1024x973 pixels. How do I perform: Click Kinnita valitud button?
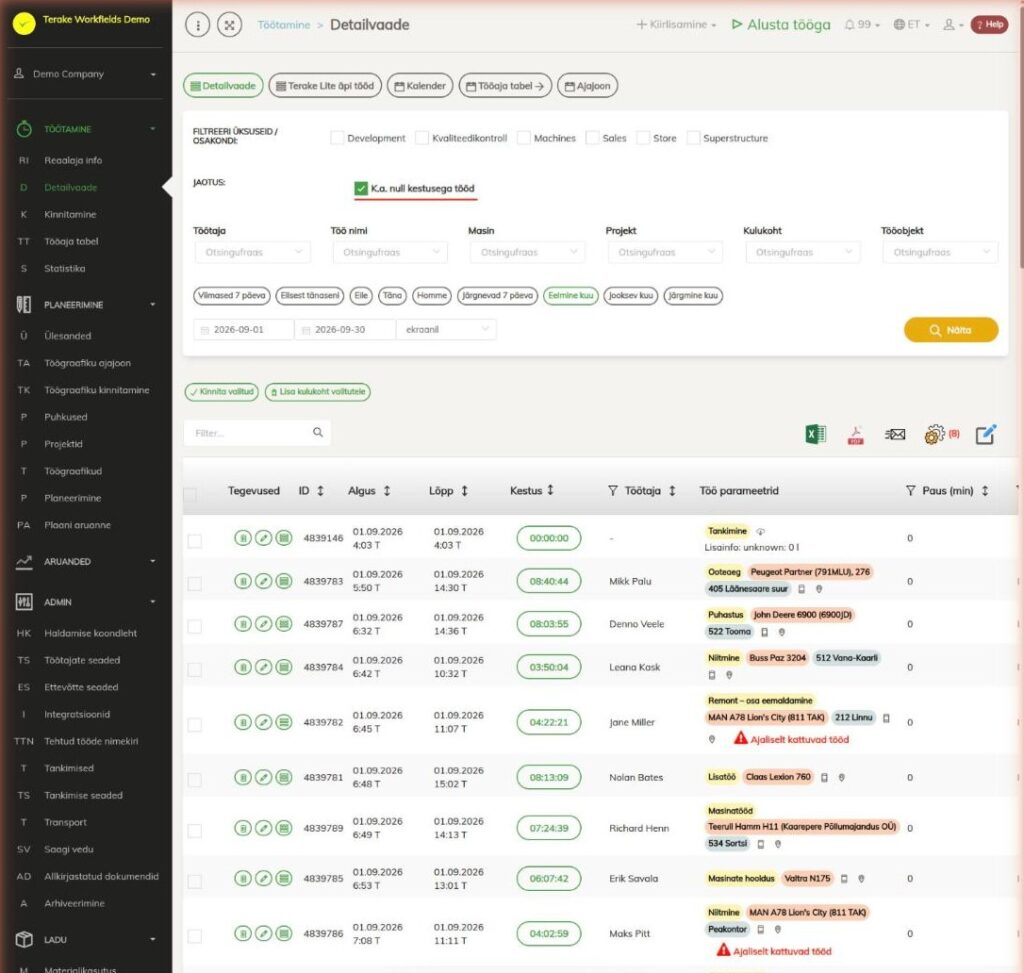pyautogui.click(x=221, y=392)
